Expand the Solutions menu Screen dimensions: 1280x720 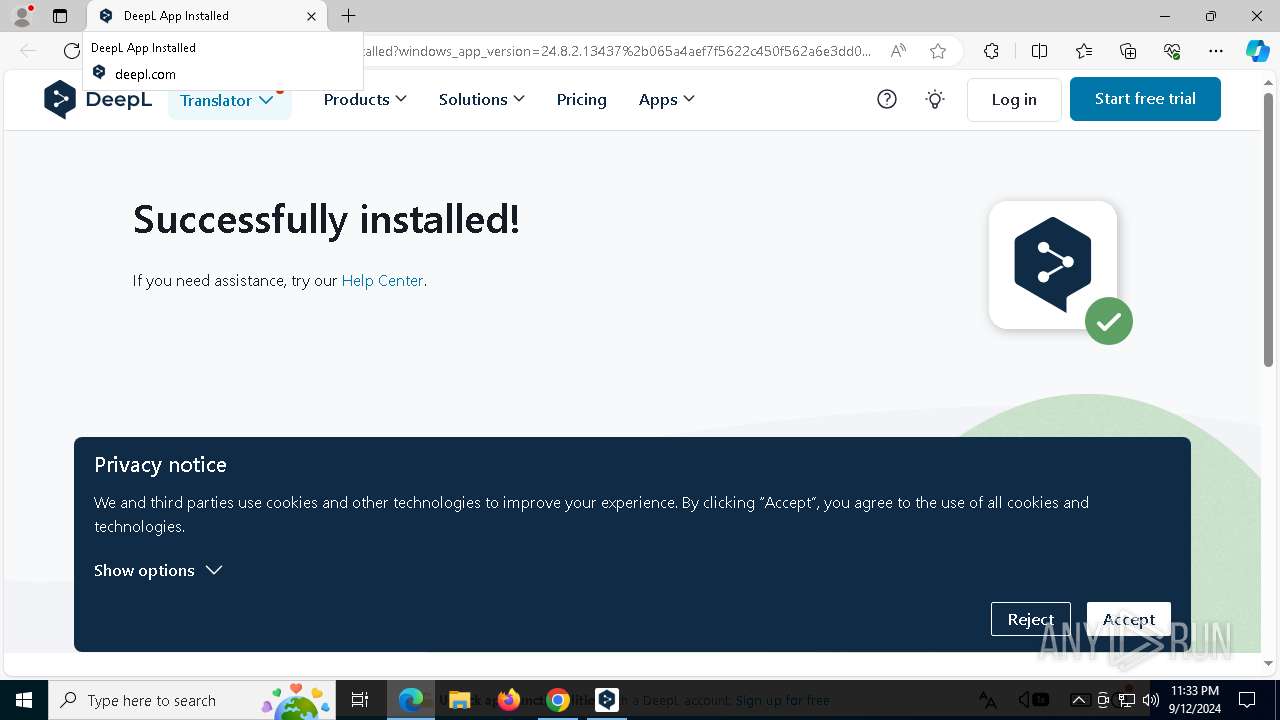(482, 99)
